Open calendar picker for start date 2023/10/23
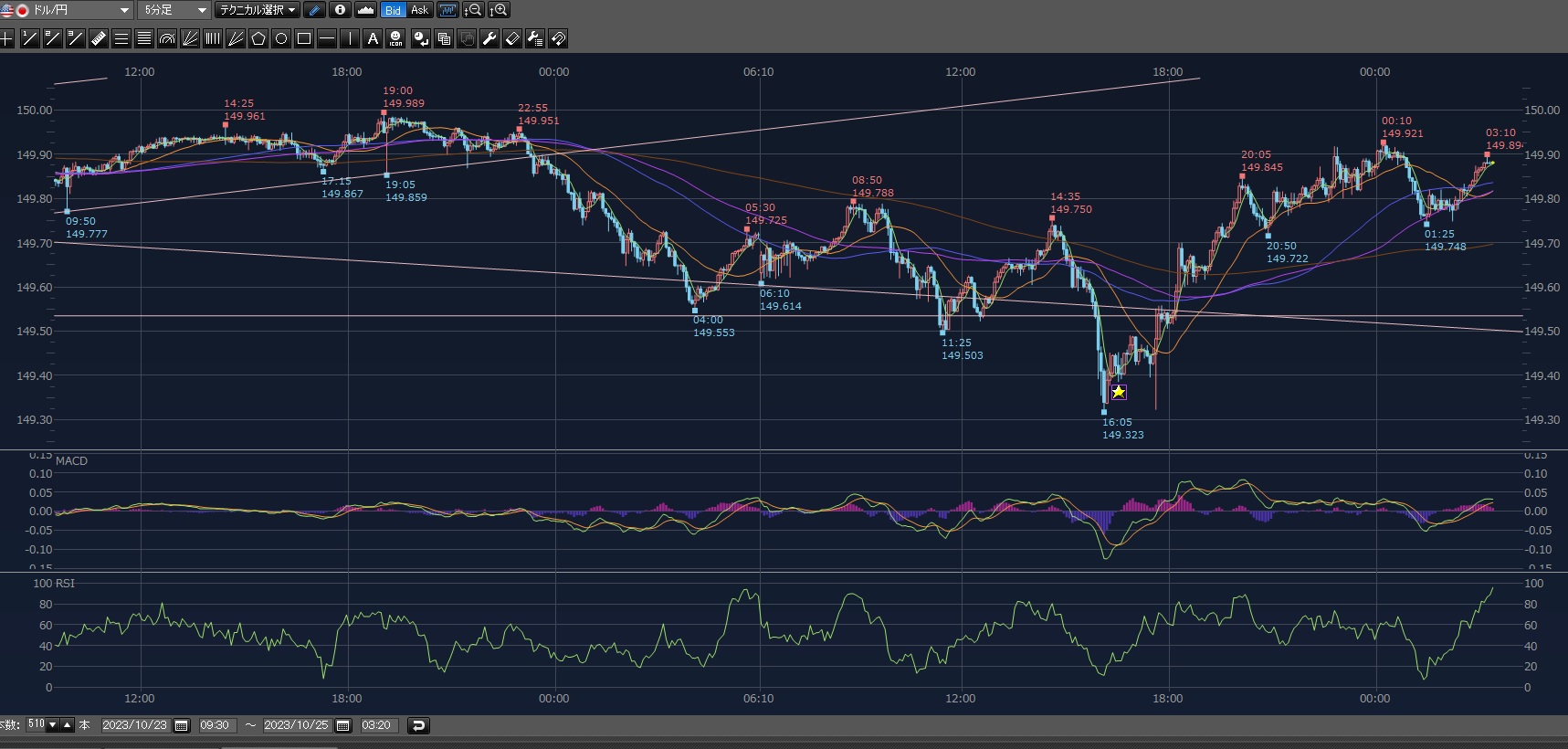Viewport: 1568px width, 749px height. (182, 725)
